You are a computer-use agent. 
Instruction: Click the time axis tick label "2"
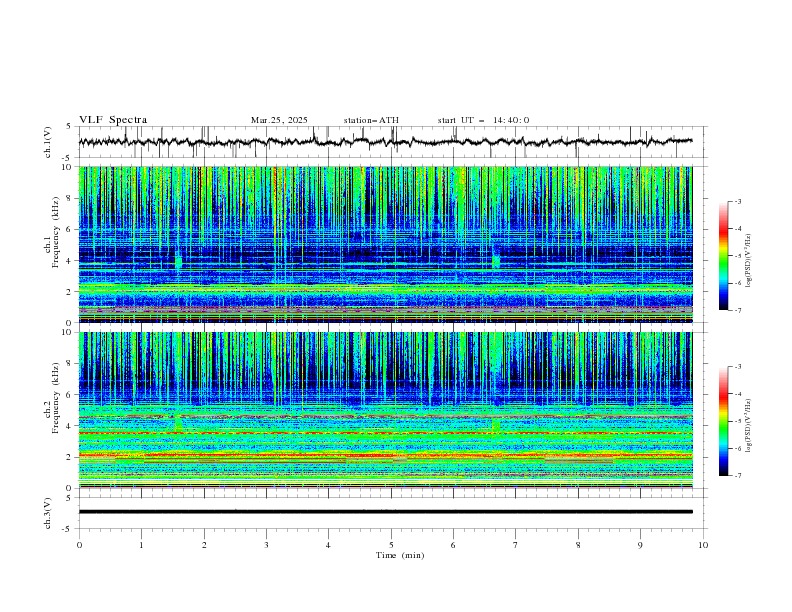click(x=204, y=545)
